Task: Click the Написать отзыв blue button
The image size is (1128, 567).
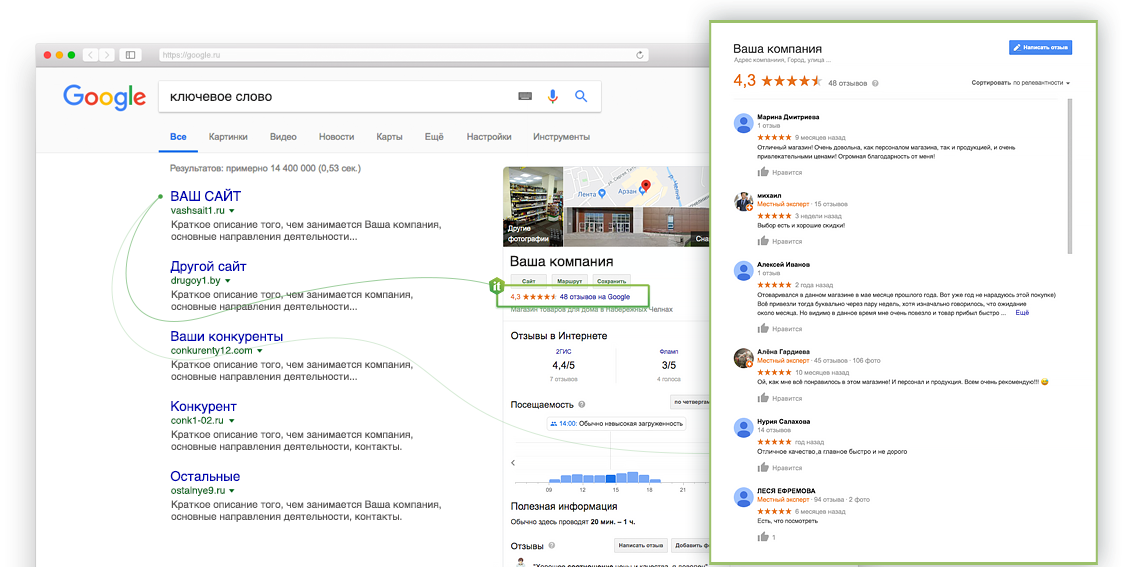Action: point(1040,47)
